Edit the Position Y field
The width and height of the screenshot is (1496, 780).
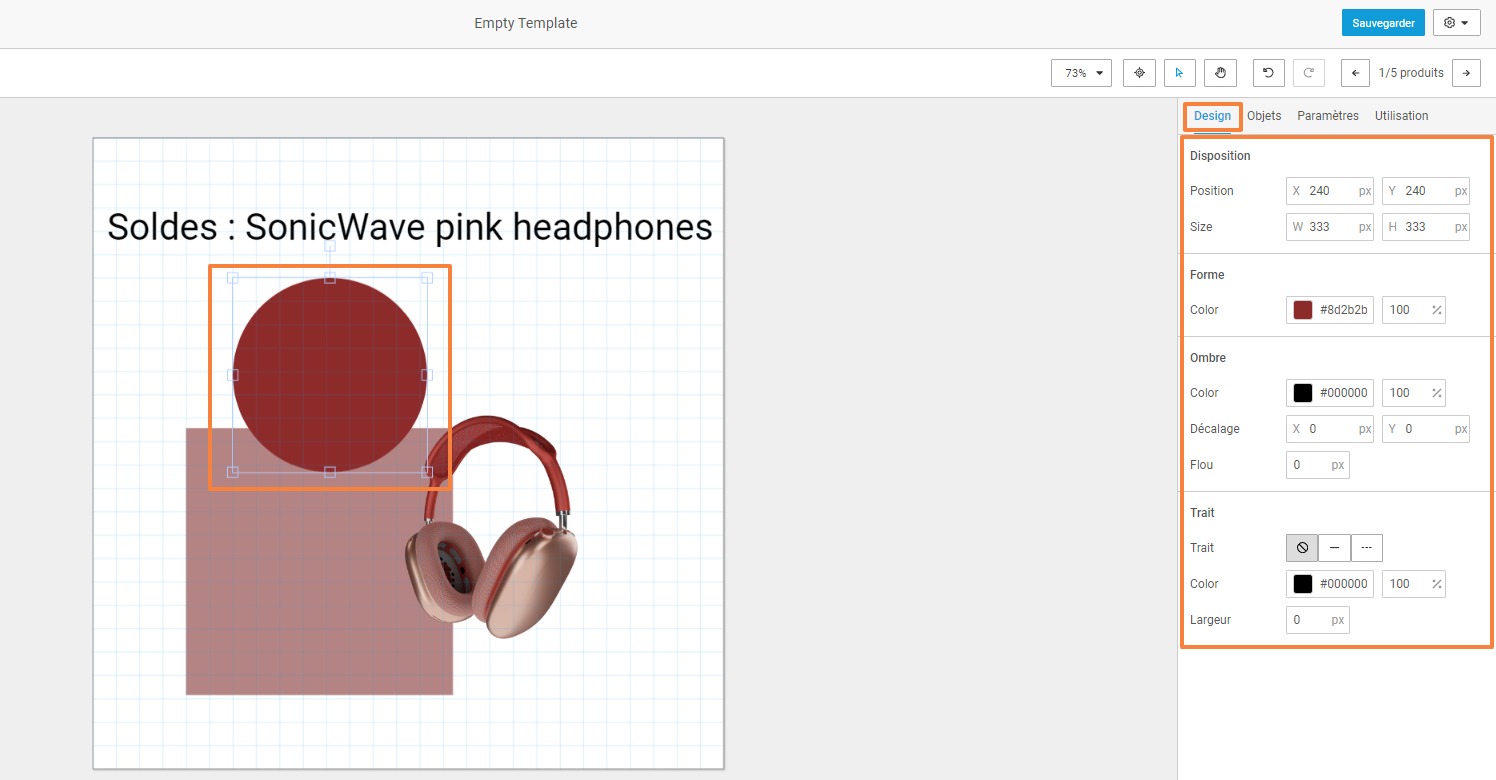coord(1426,191)
